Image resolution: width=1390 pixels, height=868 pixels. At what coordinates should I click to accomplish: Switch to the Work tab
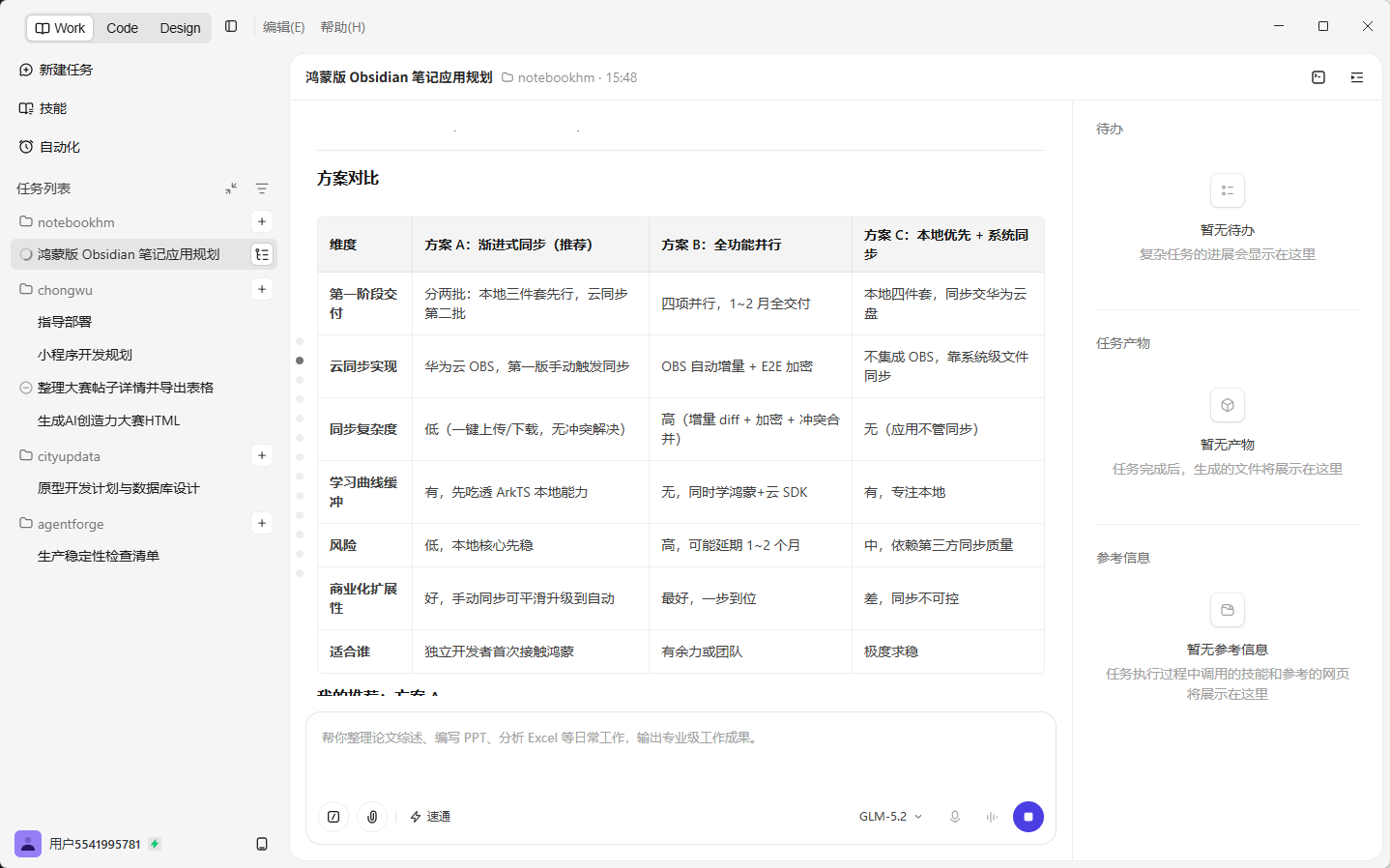(60, 28)
